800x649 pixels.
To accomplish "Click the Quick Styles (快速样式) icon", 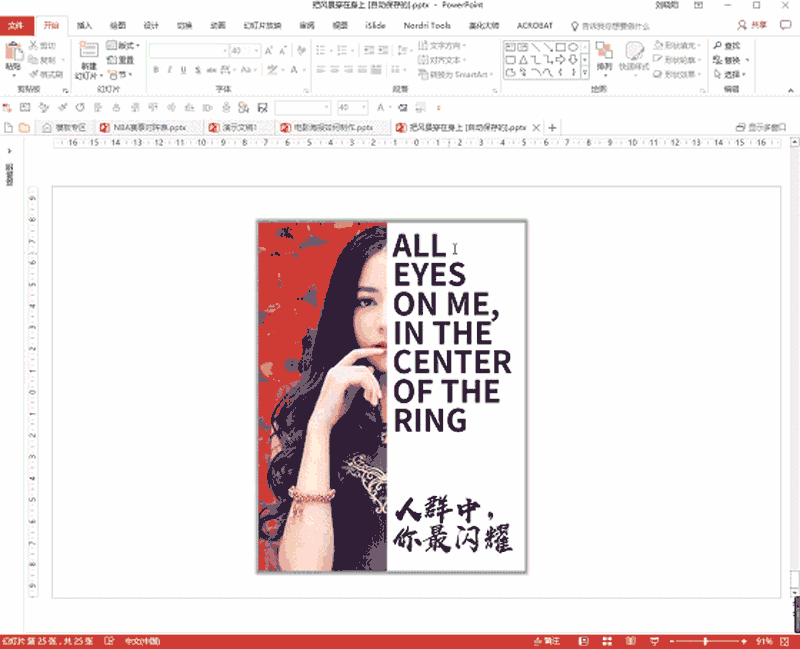I will click(x=634, y=51).
